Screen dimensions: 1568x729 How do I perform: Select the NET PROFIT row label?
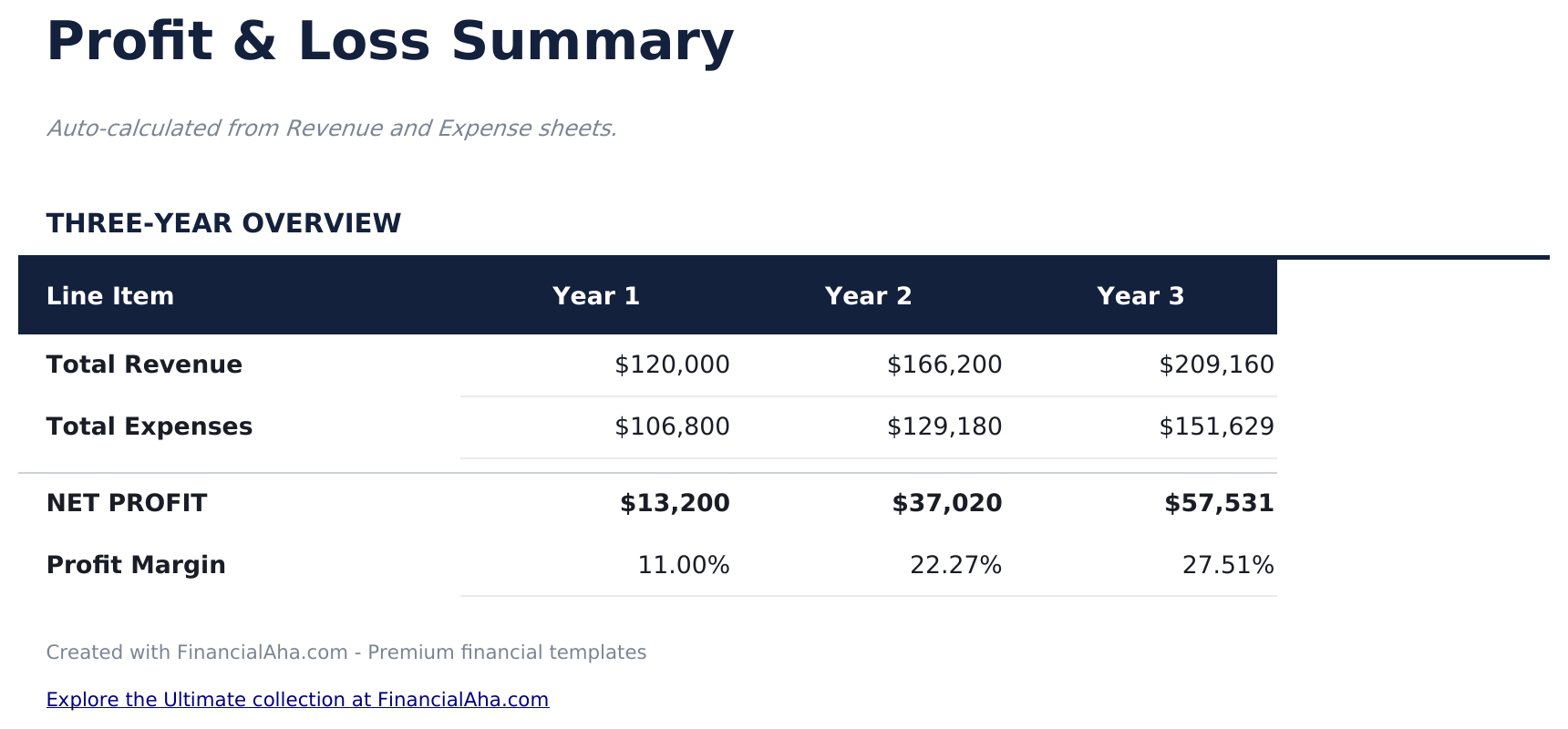tap(127, 503)
